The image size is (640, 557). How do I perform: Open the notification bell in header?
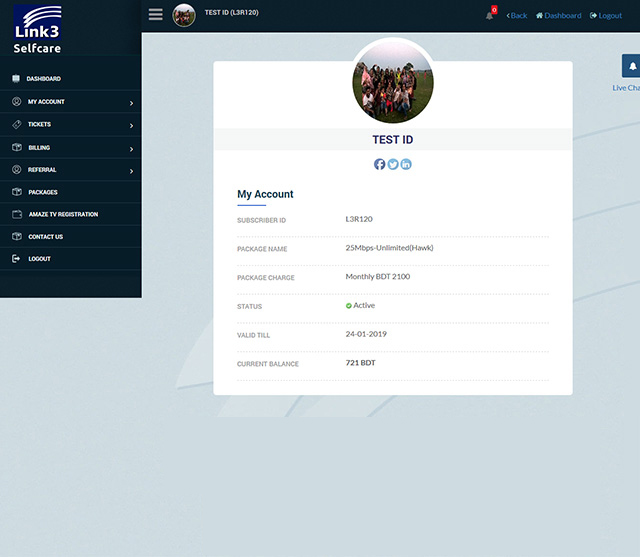490,15
